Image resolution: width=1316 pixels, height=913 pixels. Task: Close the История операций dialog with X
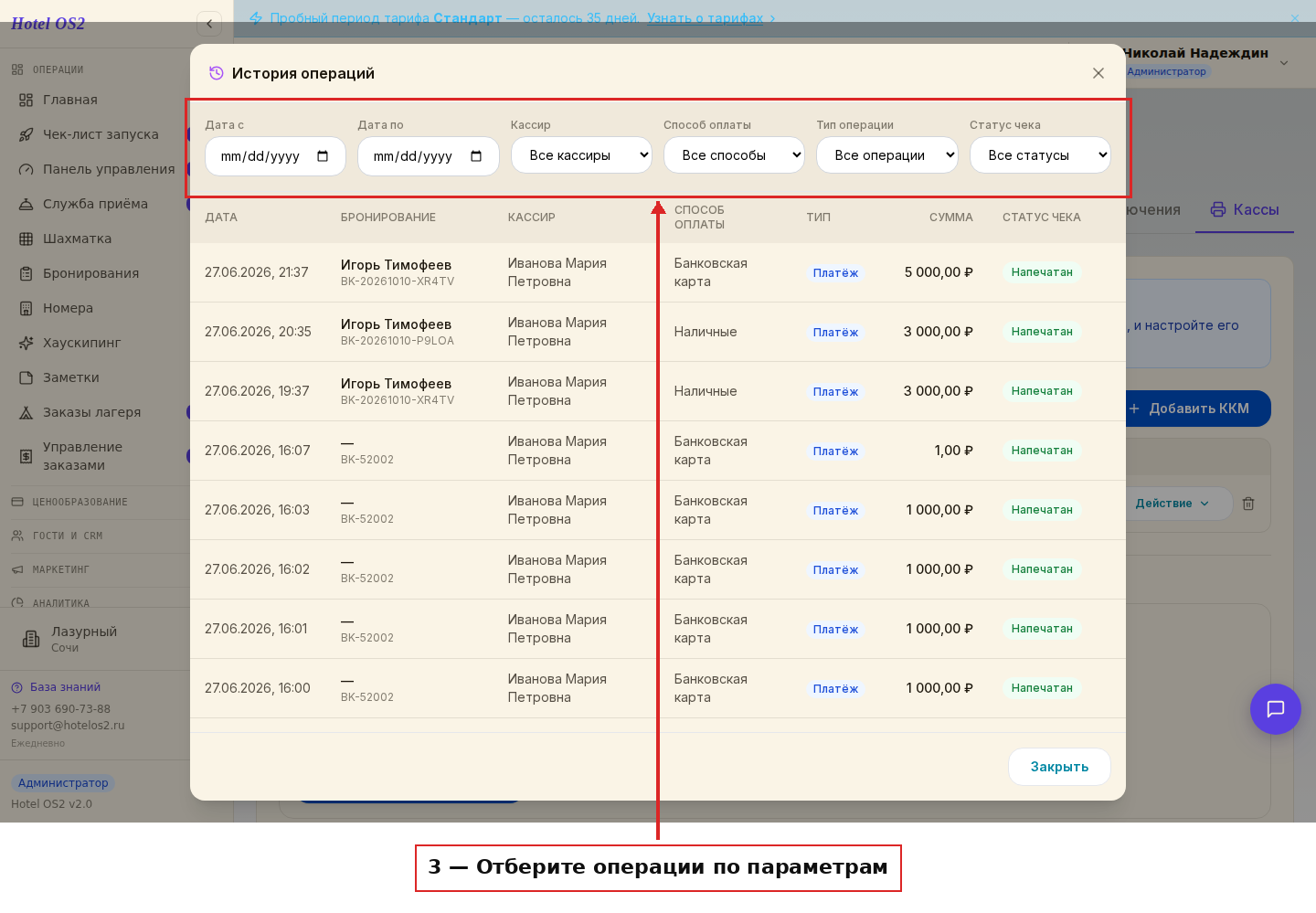[x=1098, y=73]
